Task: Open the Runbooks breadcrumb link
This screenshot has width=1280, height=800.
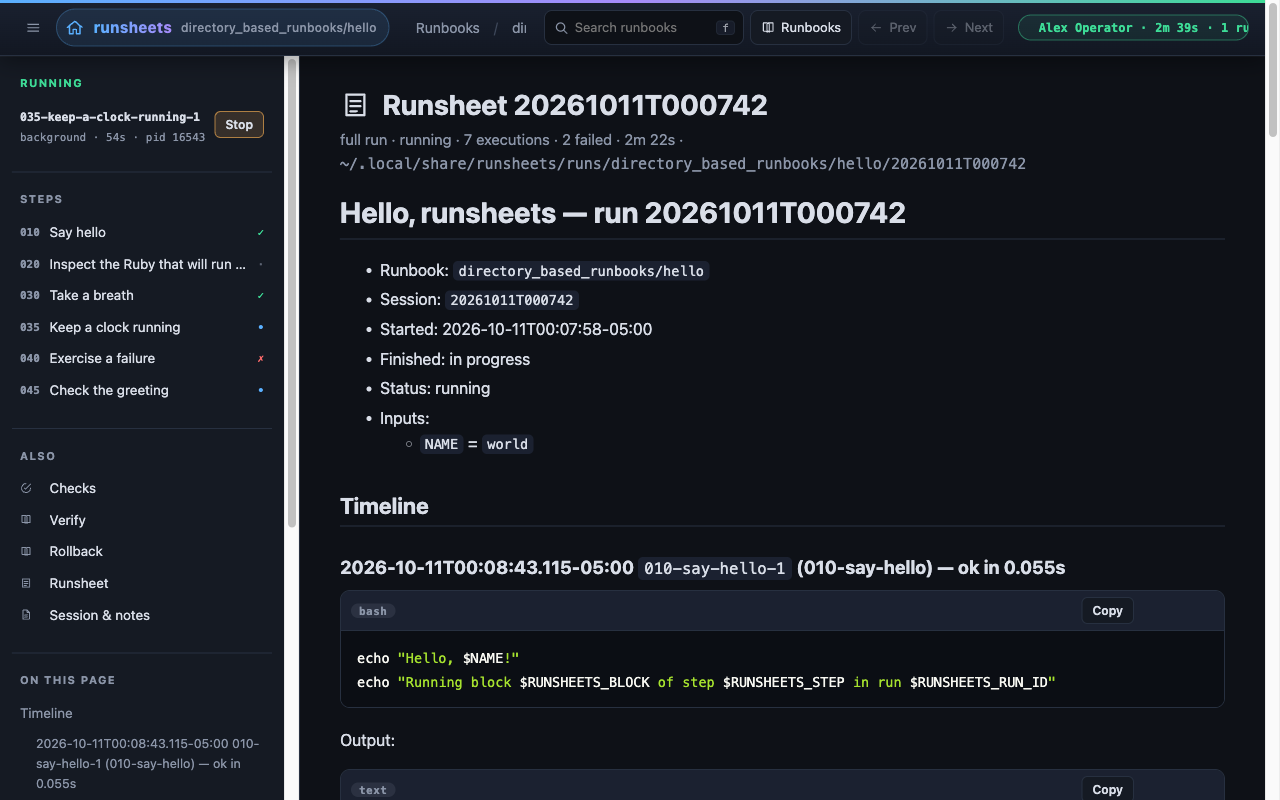Action: (x=447, y=28)
